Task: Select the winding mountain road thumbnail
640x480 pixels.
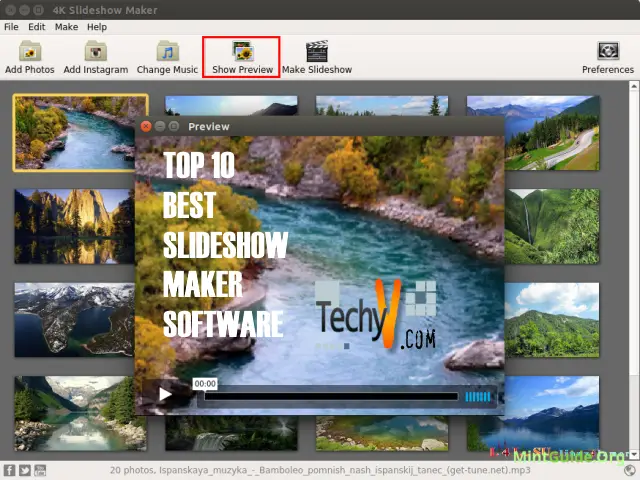Action: (x=552, y=133)
